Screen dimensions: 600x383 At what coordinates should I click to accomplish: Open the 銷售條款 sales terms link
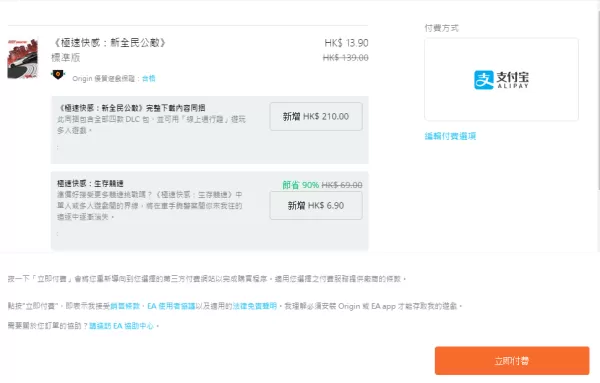tap(125, 306)
